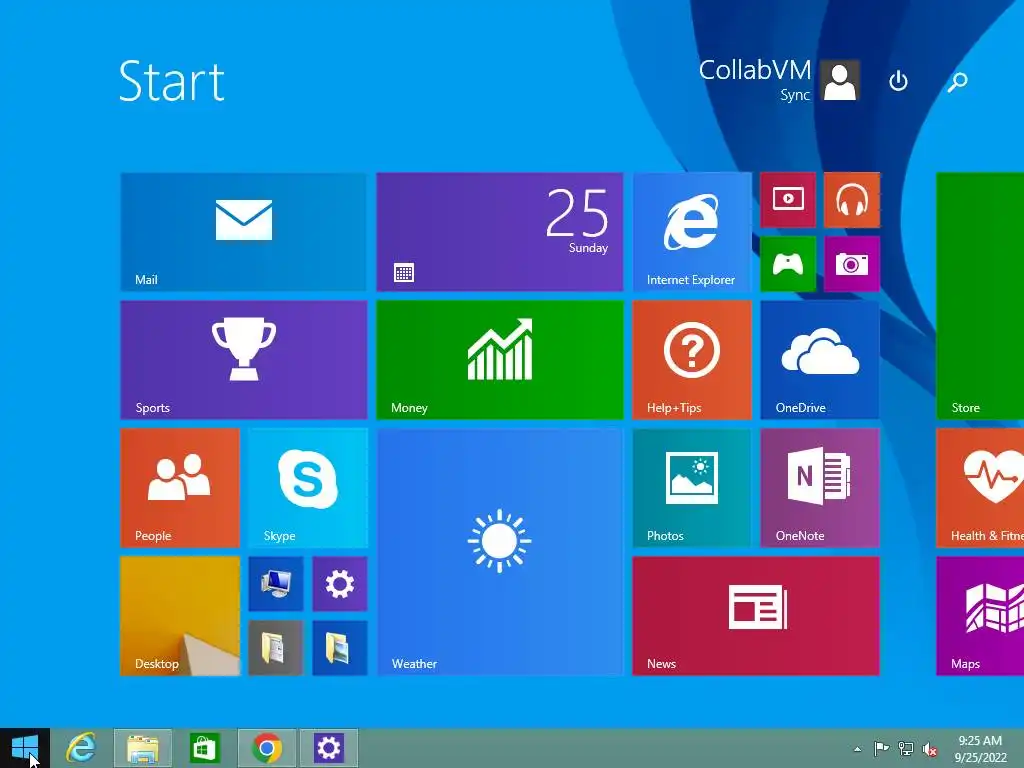
Task: Click the Search magnifier button
Action: [x=957, y=81]
